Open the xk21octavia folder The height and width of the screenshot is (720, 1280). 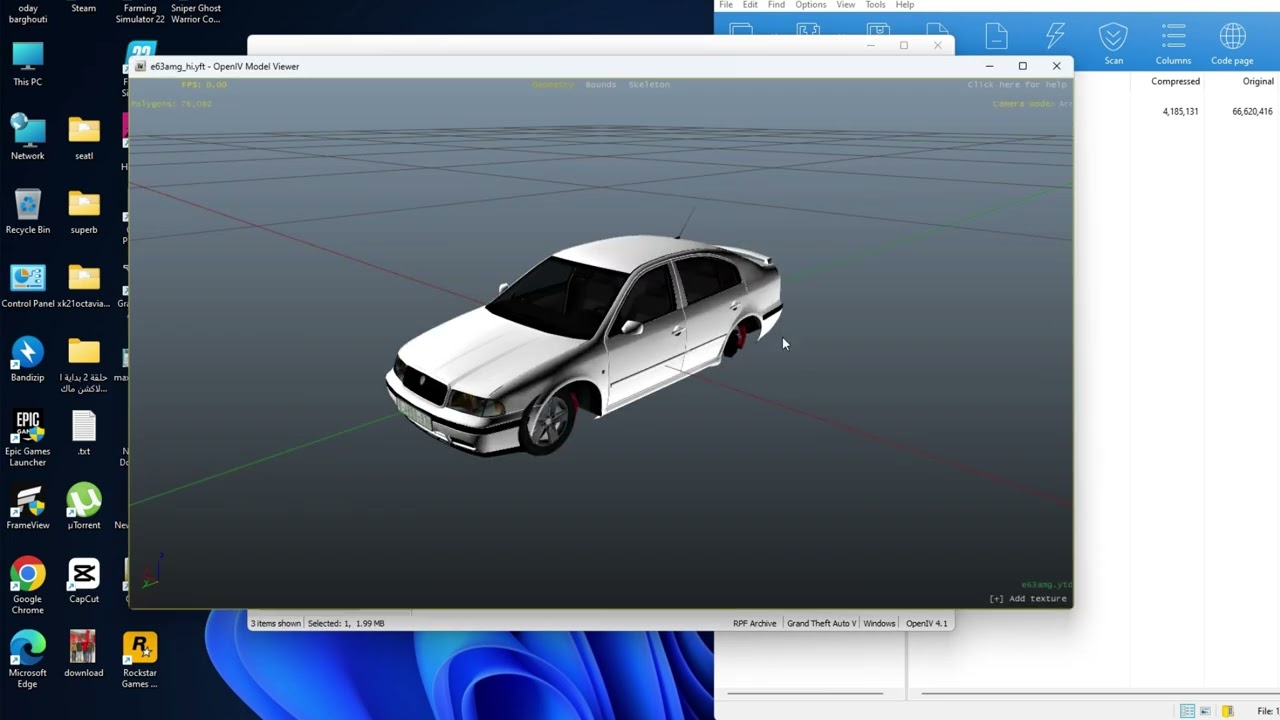point(84,285)
